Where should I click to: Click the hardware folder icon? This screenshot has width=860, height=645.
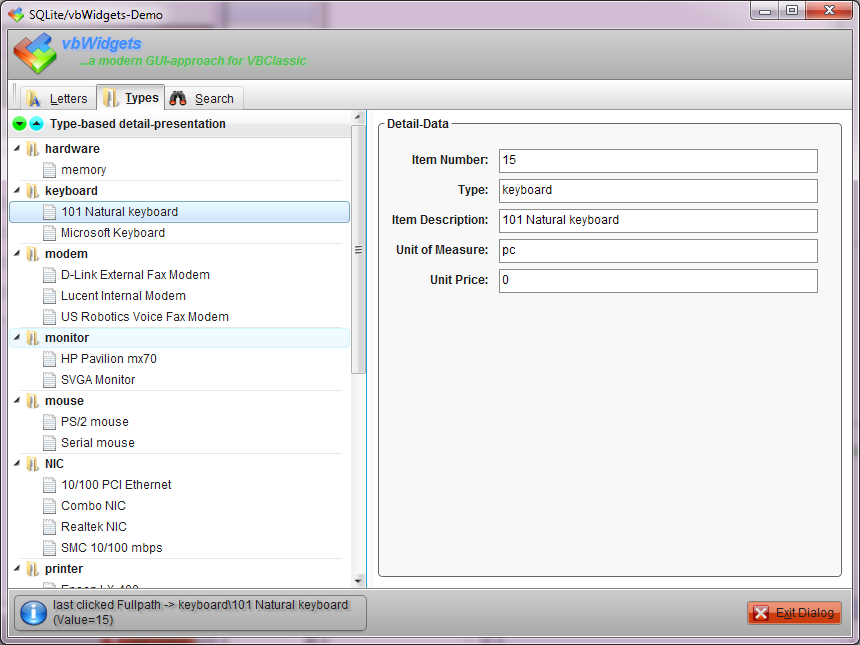33,149
